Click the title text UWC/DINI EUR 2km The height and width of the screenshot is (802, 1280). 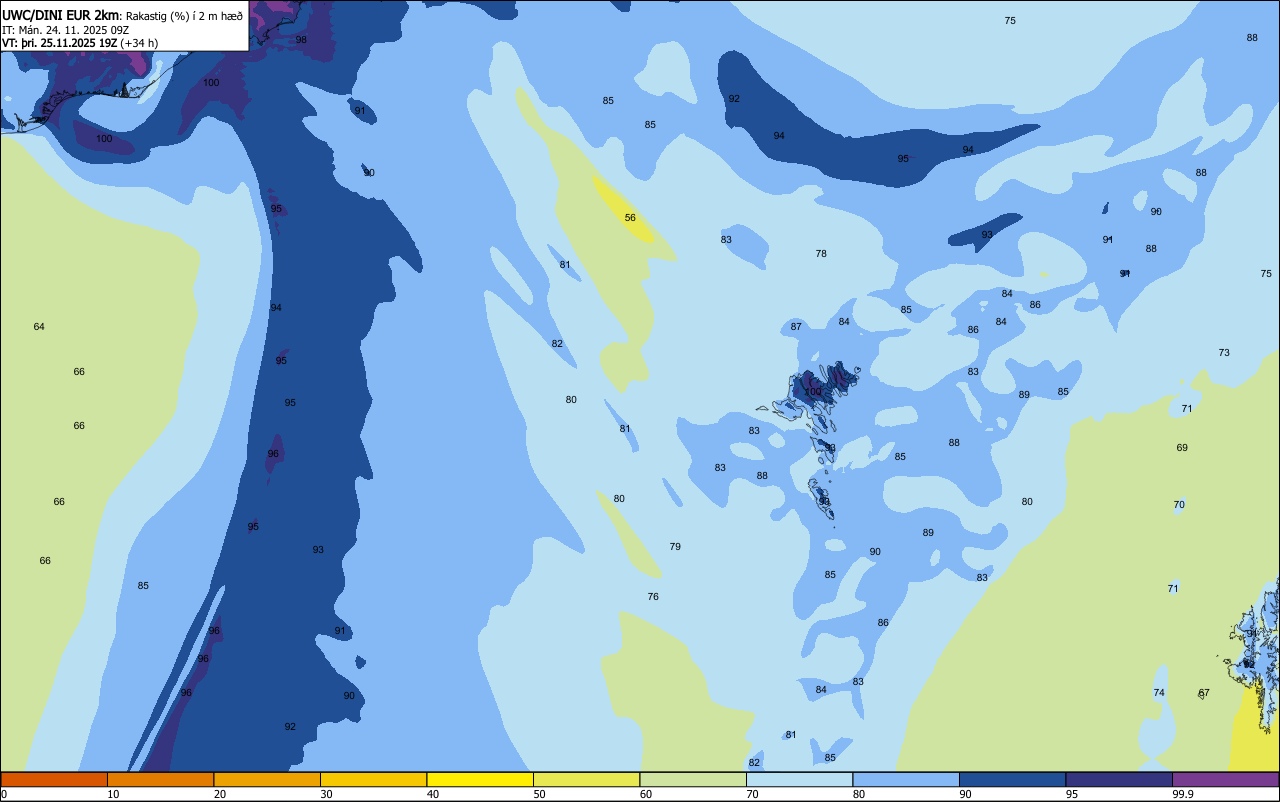click(x=61, y=15)
